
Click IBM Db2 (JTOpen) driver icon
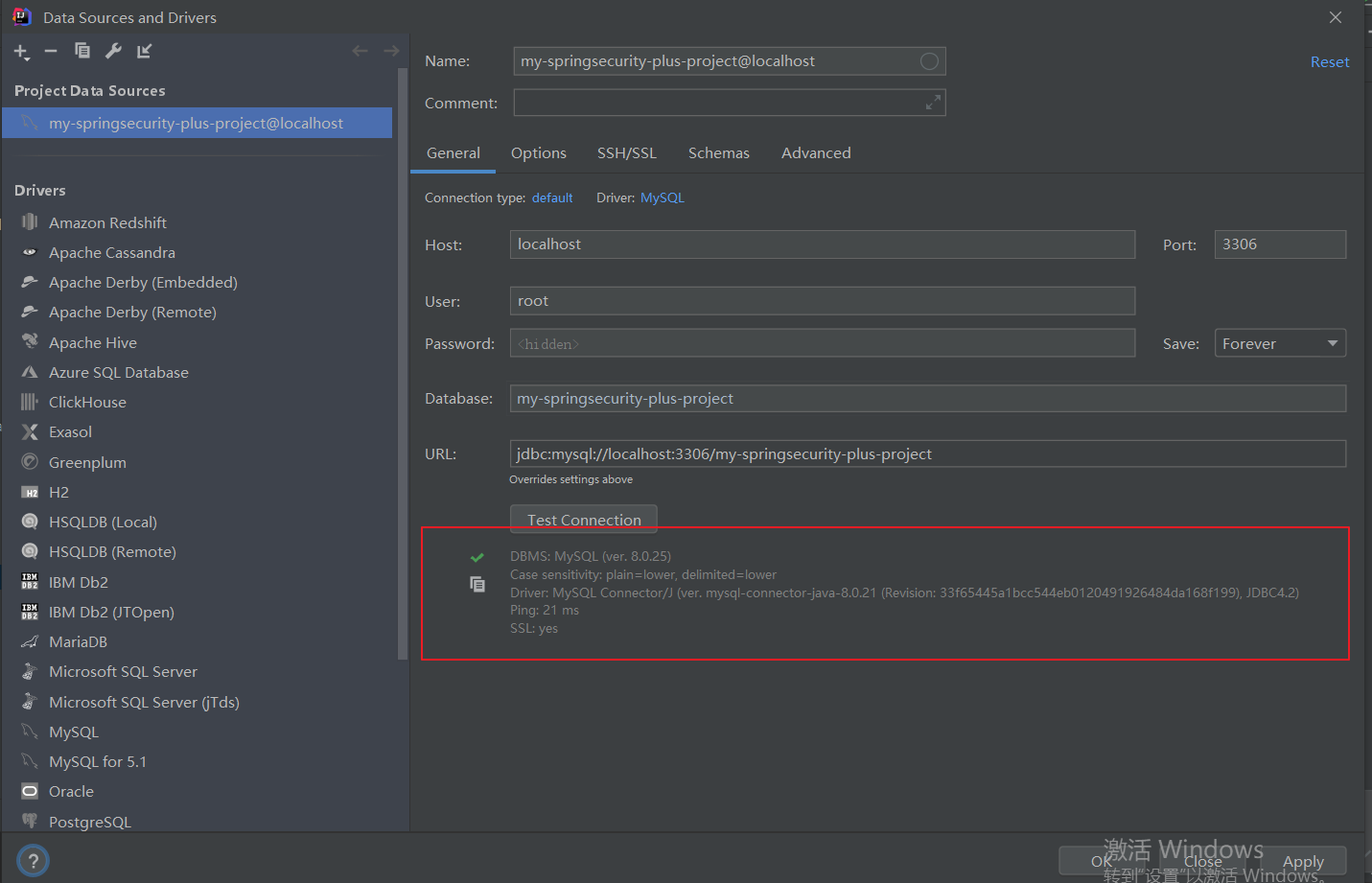30,612
